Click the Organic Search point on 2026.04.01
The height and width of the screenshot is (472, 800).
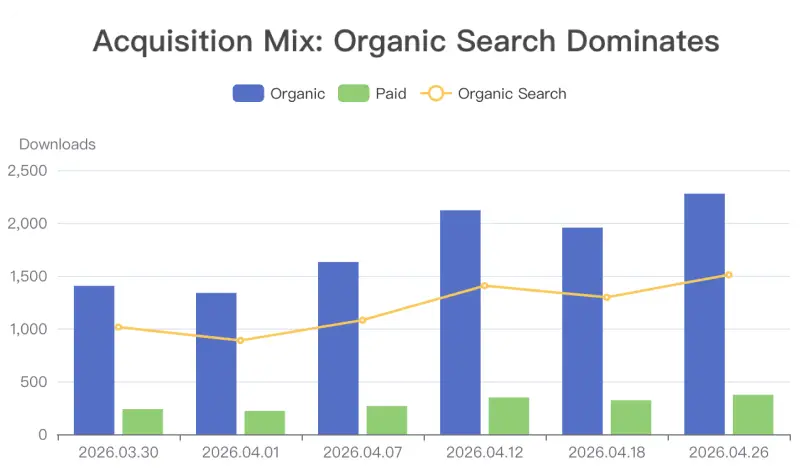(240, 340)
